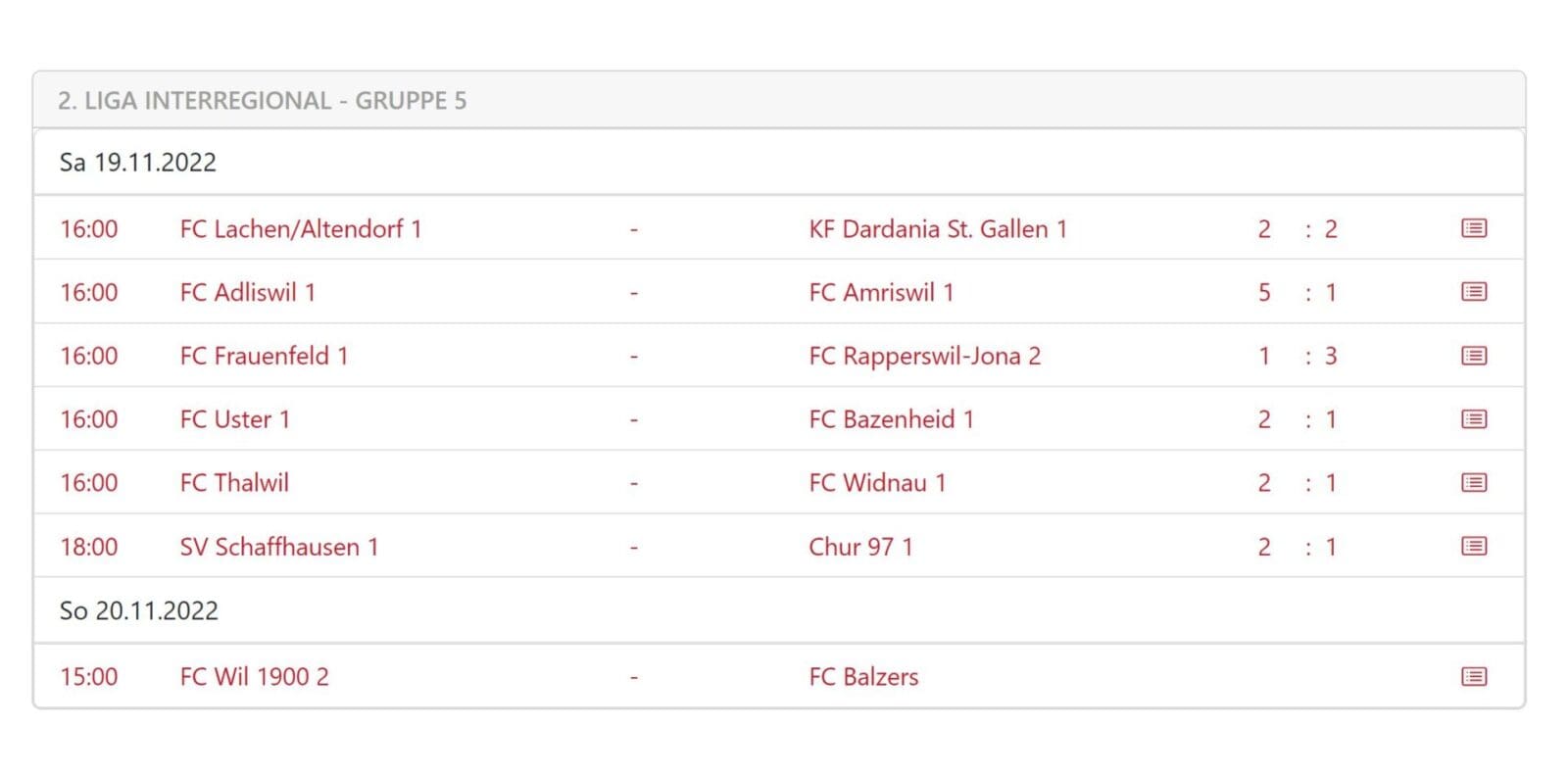Viewport: 1568px width, 776px height.
Task: Select the FC Adliswil 1 team name
Action: click(x=247, y=293)
